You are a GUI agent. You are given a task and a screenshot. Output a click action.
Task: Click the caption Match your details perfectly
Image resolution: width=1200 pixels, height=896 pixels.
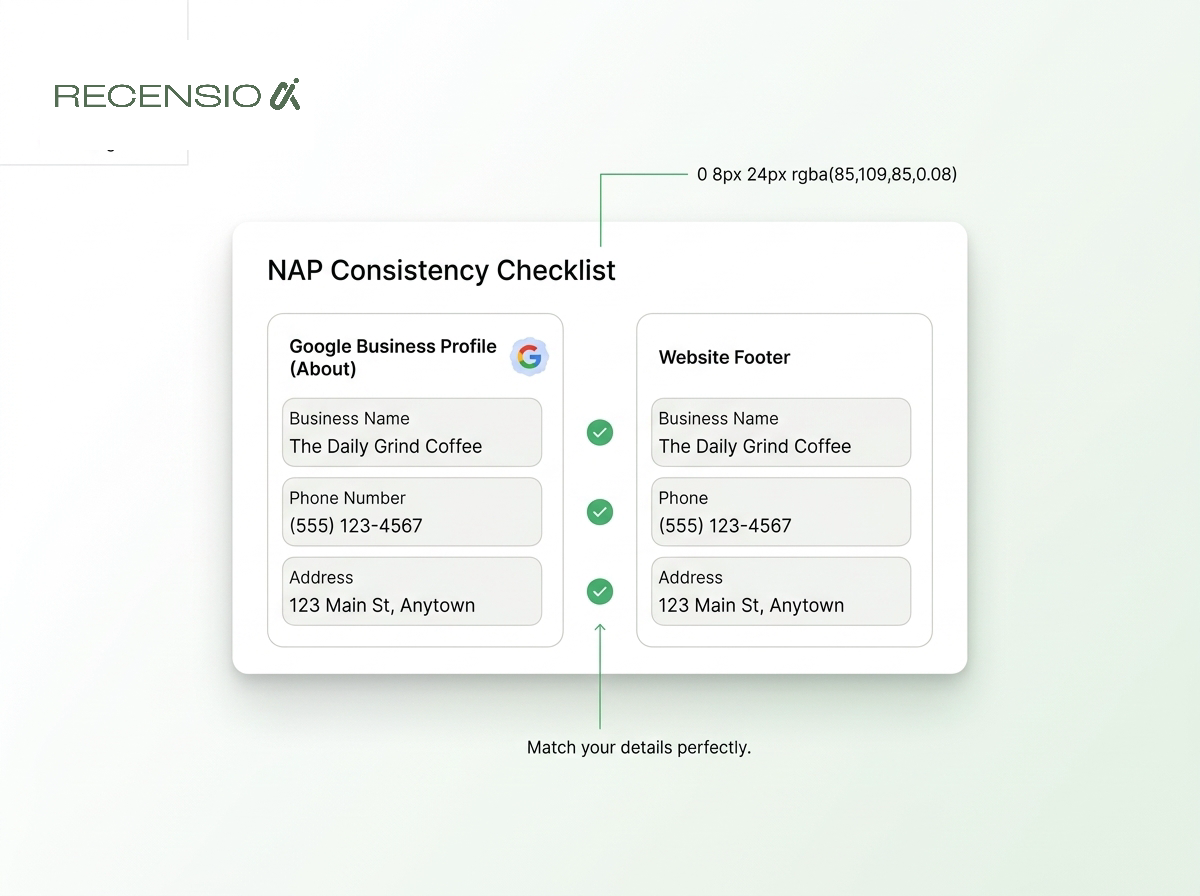639,747
